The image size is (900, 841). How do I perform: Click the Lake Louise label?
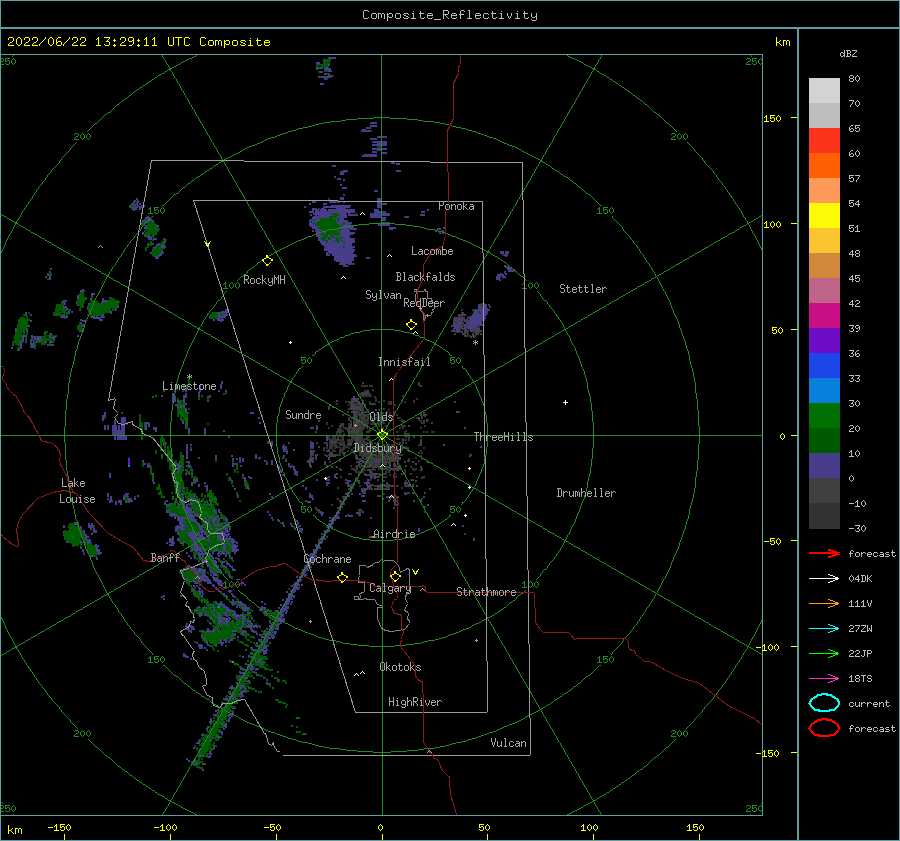(77, 491)
